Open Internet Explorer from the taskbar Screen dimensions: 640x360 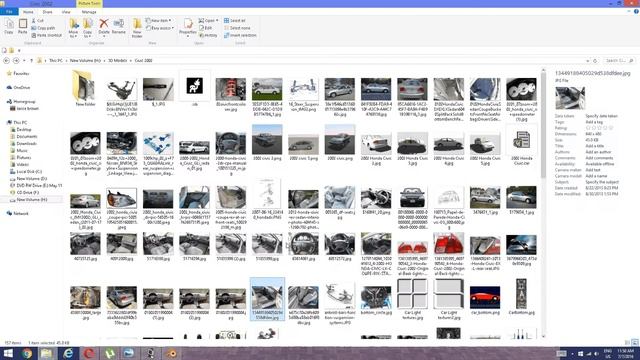pyautogui.click(x=68, y=353)
